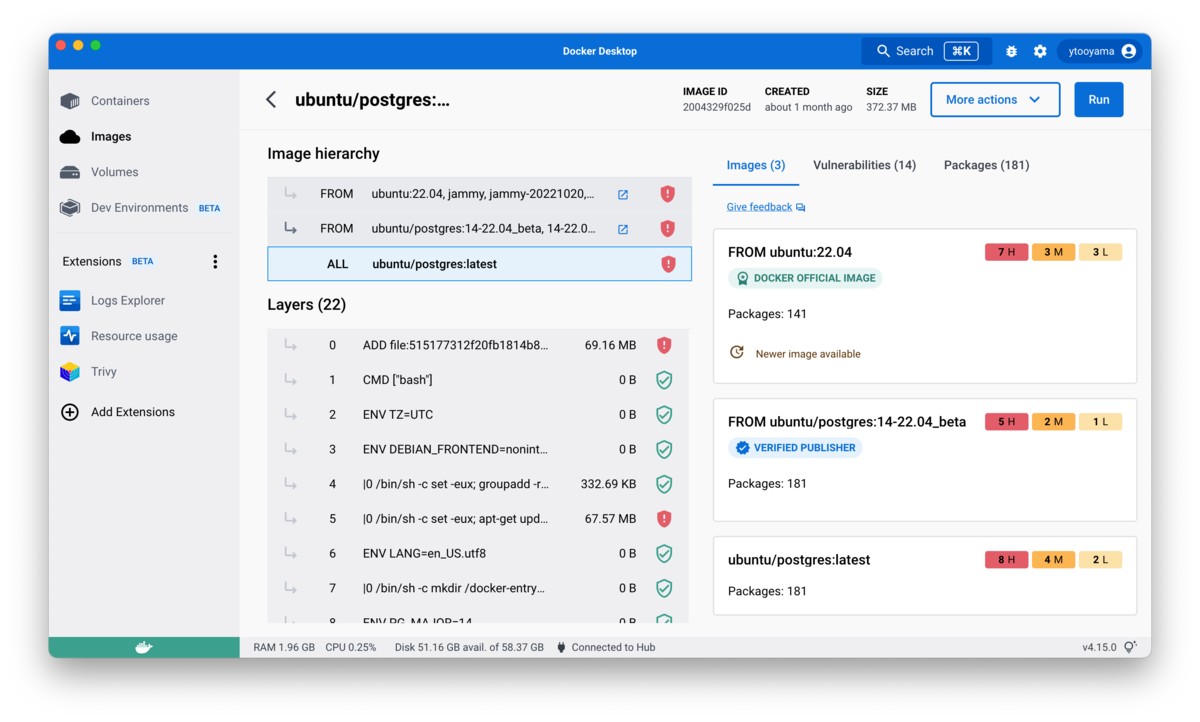
Task: Open the external link icon for ubuntu:22.04
Action: (x=623, y=194)
